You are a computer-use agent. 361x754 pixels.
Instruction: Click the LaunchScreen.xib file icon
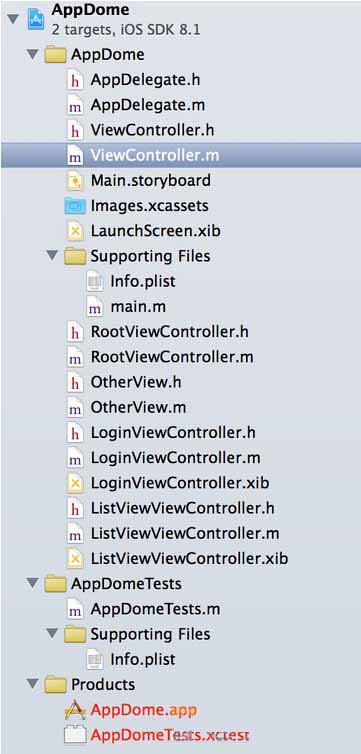(x=75, y=231)
